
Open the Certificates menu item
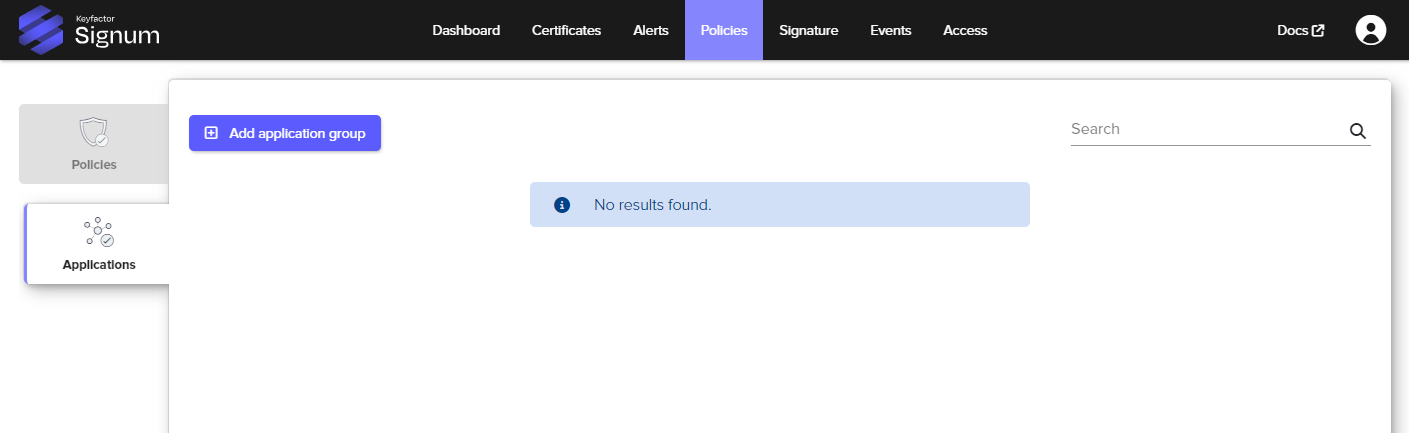click(x=566, y=31)
